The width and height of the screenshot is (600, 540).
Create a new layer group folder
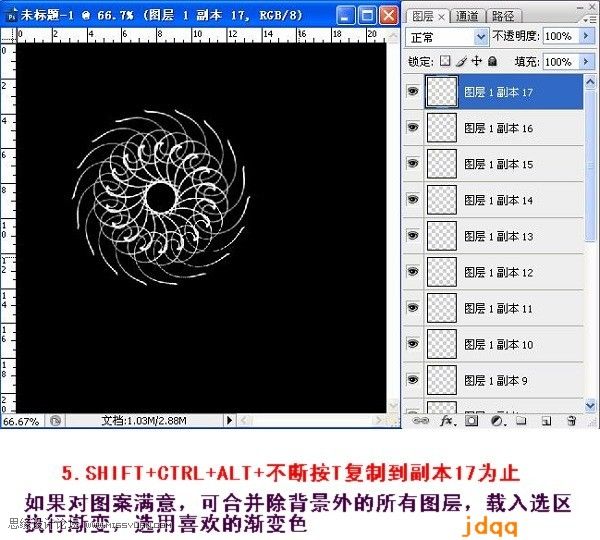(521, 421)
